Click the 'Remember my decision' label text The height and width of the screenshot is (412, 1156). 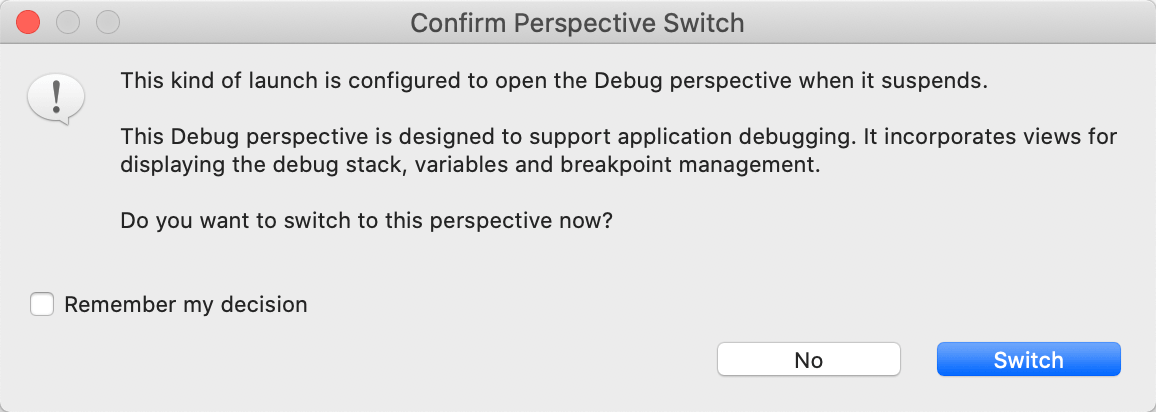click(x=186, y=304)
